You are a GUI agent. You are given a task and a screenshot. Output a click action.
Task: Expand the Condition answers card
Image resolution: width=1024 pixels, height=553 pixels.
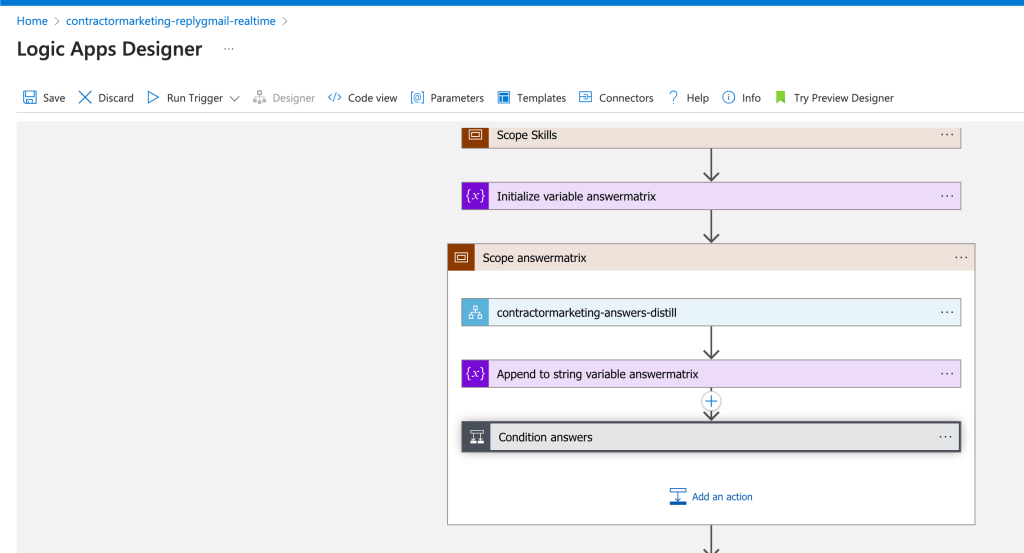pyautogui.click(x=711, y=437)
